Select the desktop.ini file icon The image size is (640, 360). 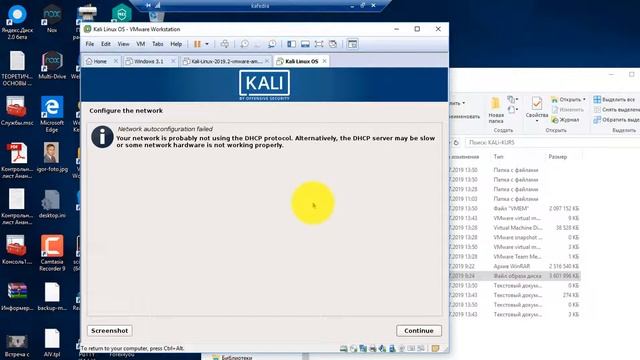tap(52, 204)
